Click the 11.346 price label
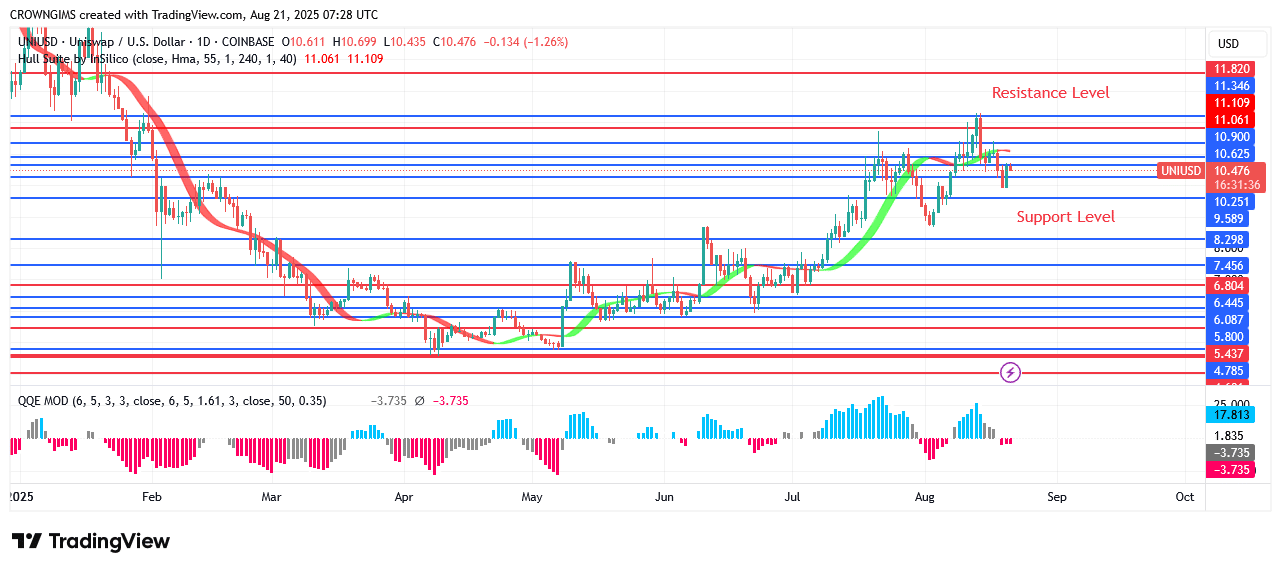1281x571 pixels. (1229, 86)
